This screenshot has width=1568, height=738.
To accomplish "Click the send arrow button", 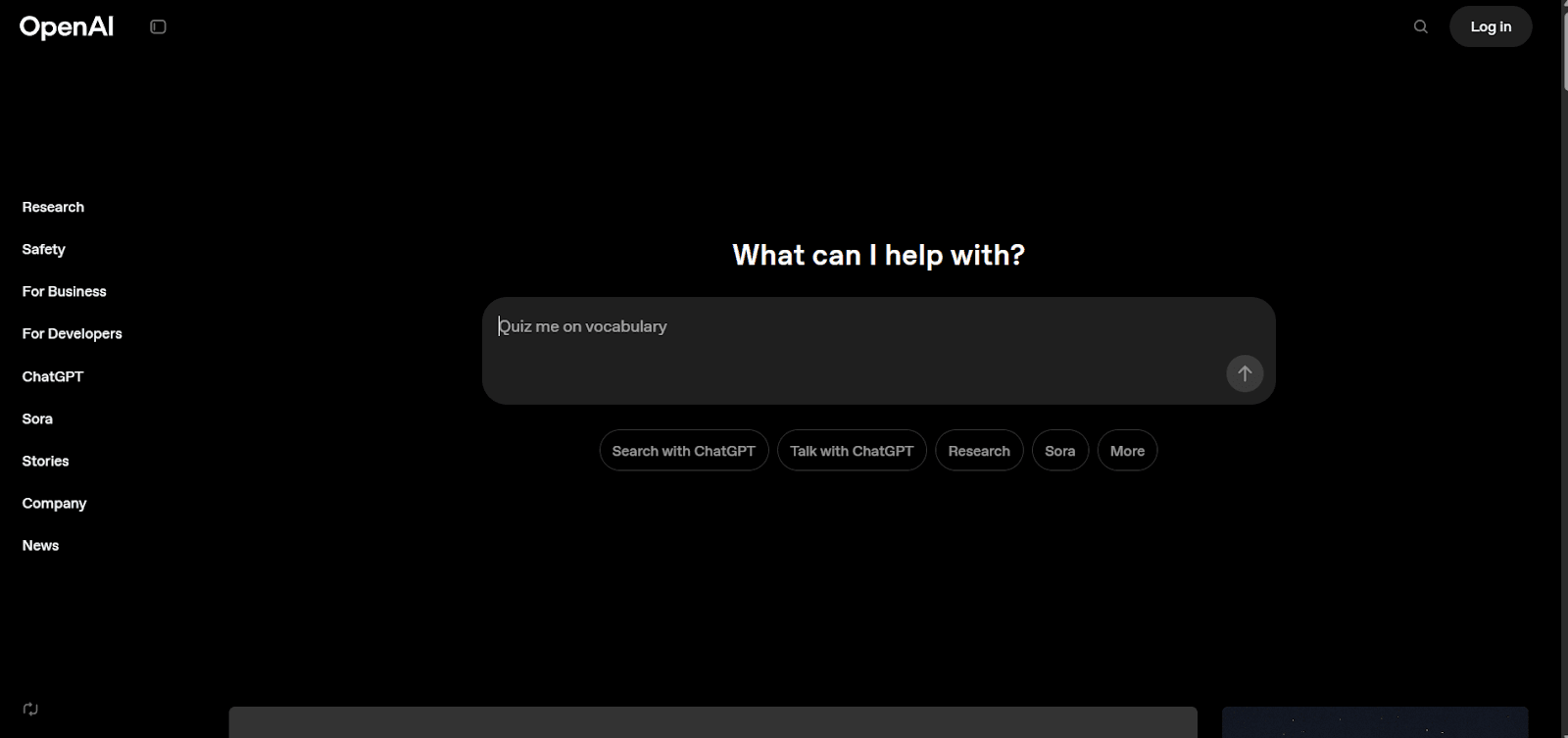I will pyautogui.click(x=1245, y=373).
